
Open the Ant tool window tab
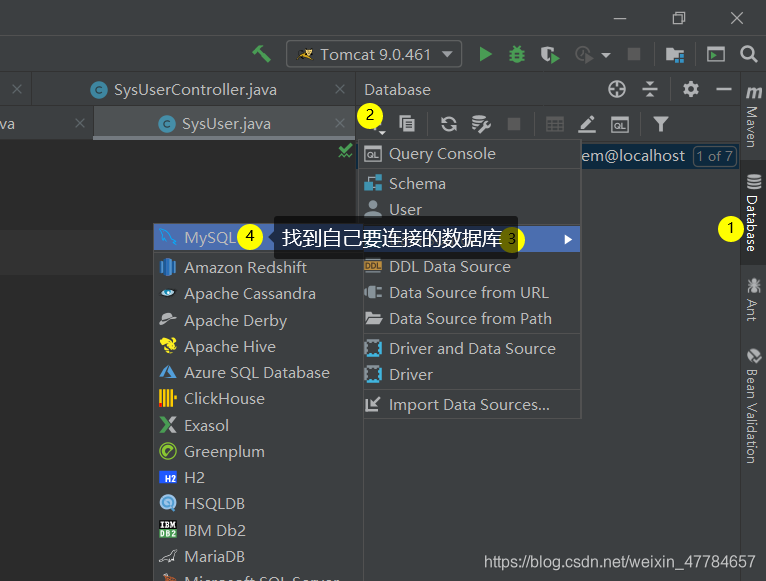(753, 299)
